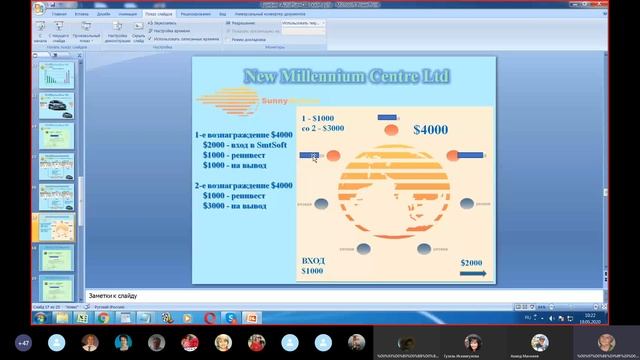Click the RU language indicator in tray
Screen dimensions: 640x360
[x=528, y=318]
